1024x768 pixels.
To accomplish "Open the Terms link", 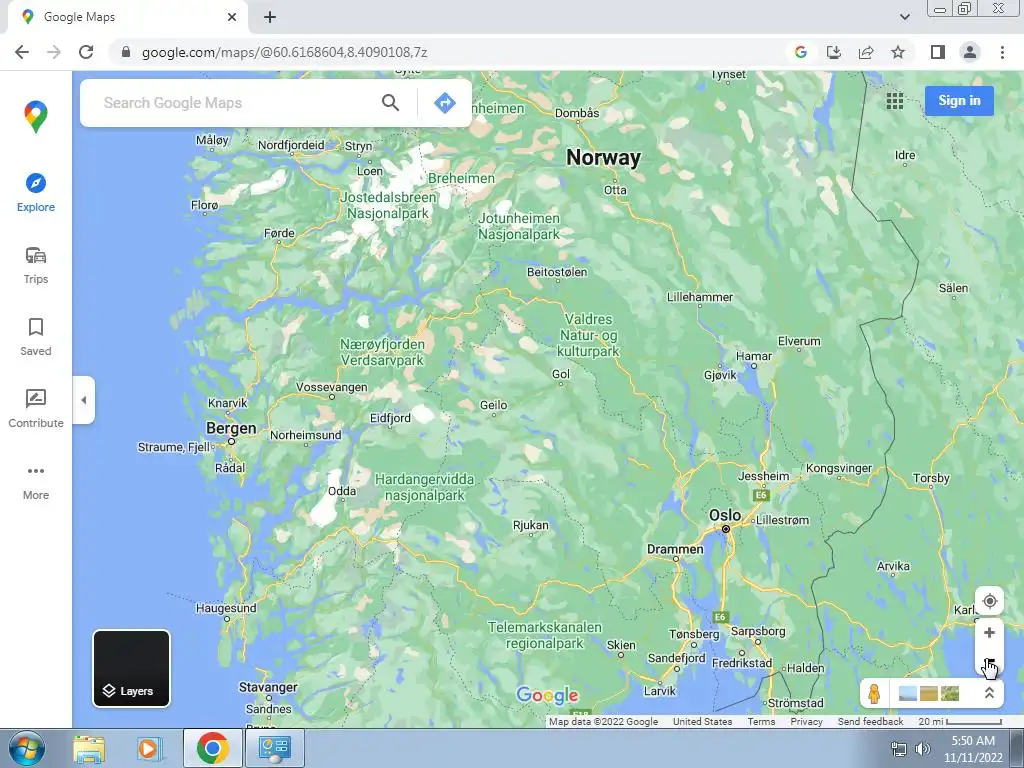I will pyautogui.click(x=761, y=722).
